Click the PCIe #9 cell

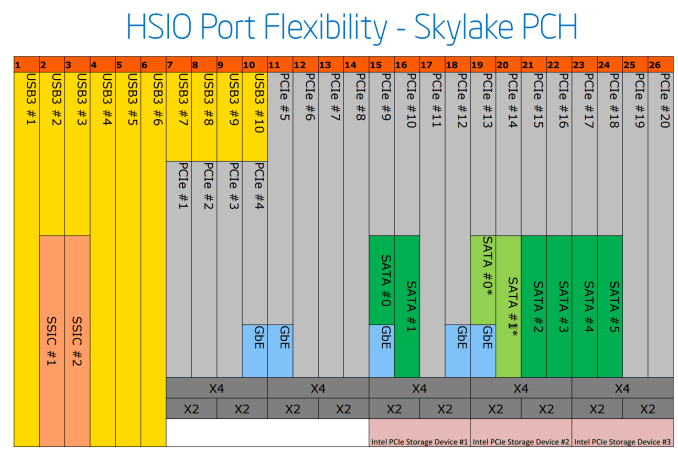tap(382, 154)
